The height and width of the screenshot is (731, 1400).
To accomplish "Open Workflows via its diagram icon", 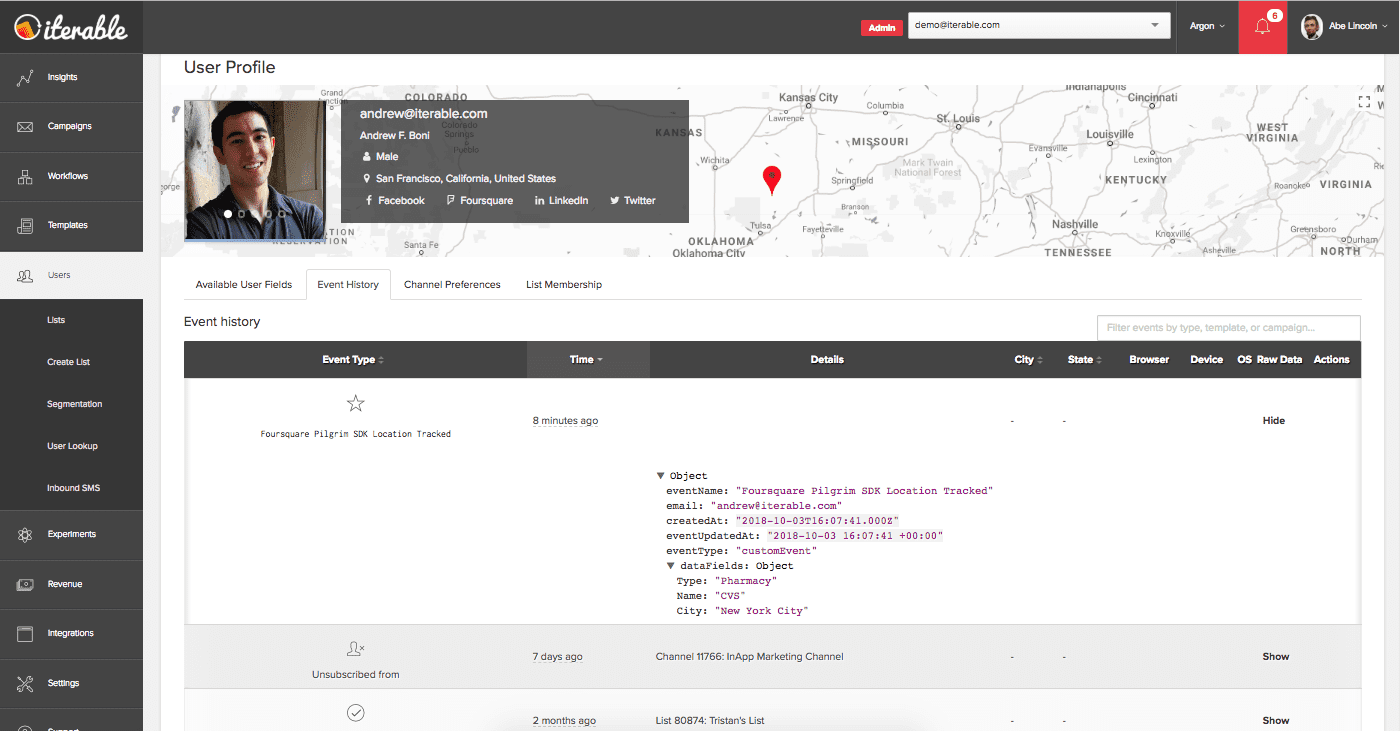I will (x=26, y=176).
